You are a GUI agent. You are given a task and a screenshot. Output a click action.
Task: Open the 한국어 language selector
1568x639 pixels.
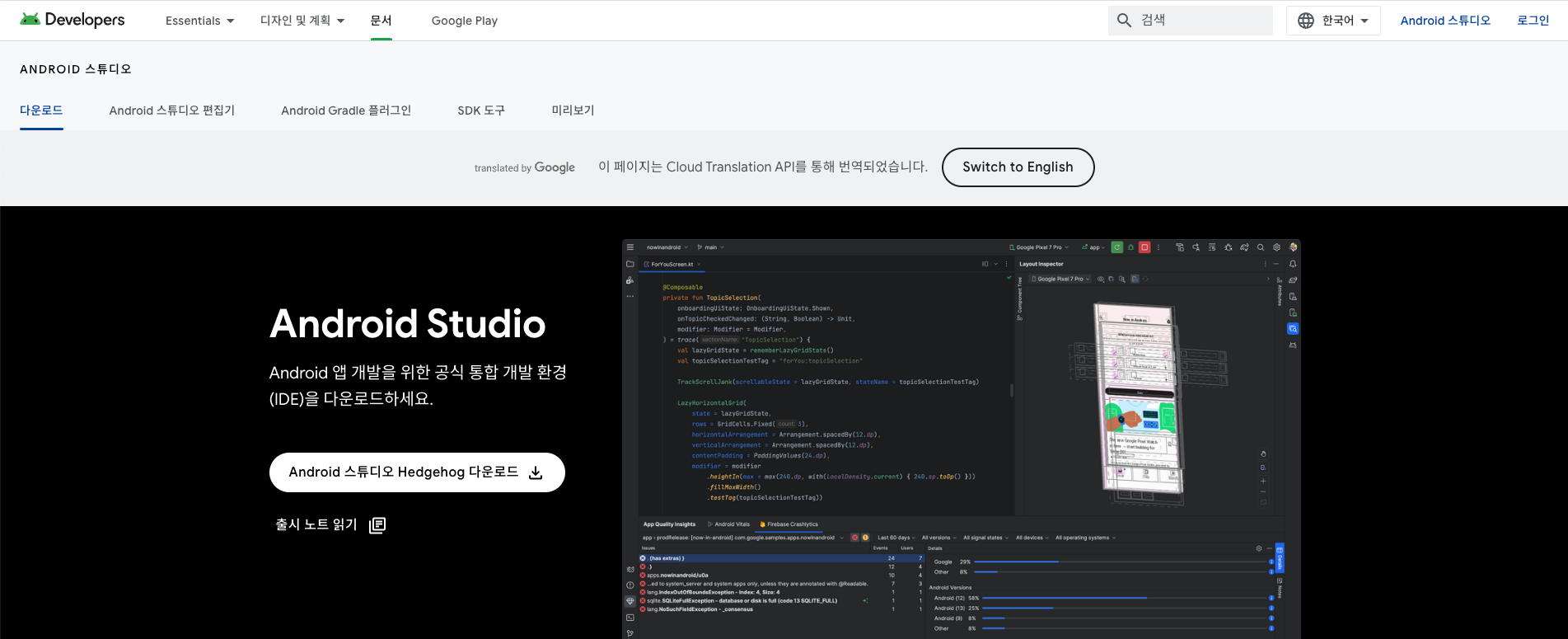pos(1332,21)
